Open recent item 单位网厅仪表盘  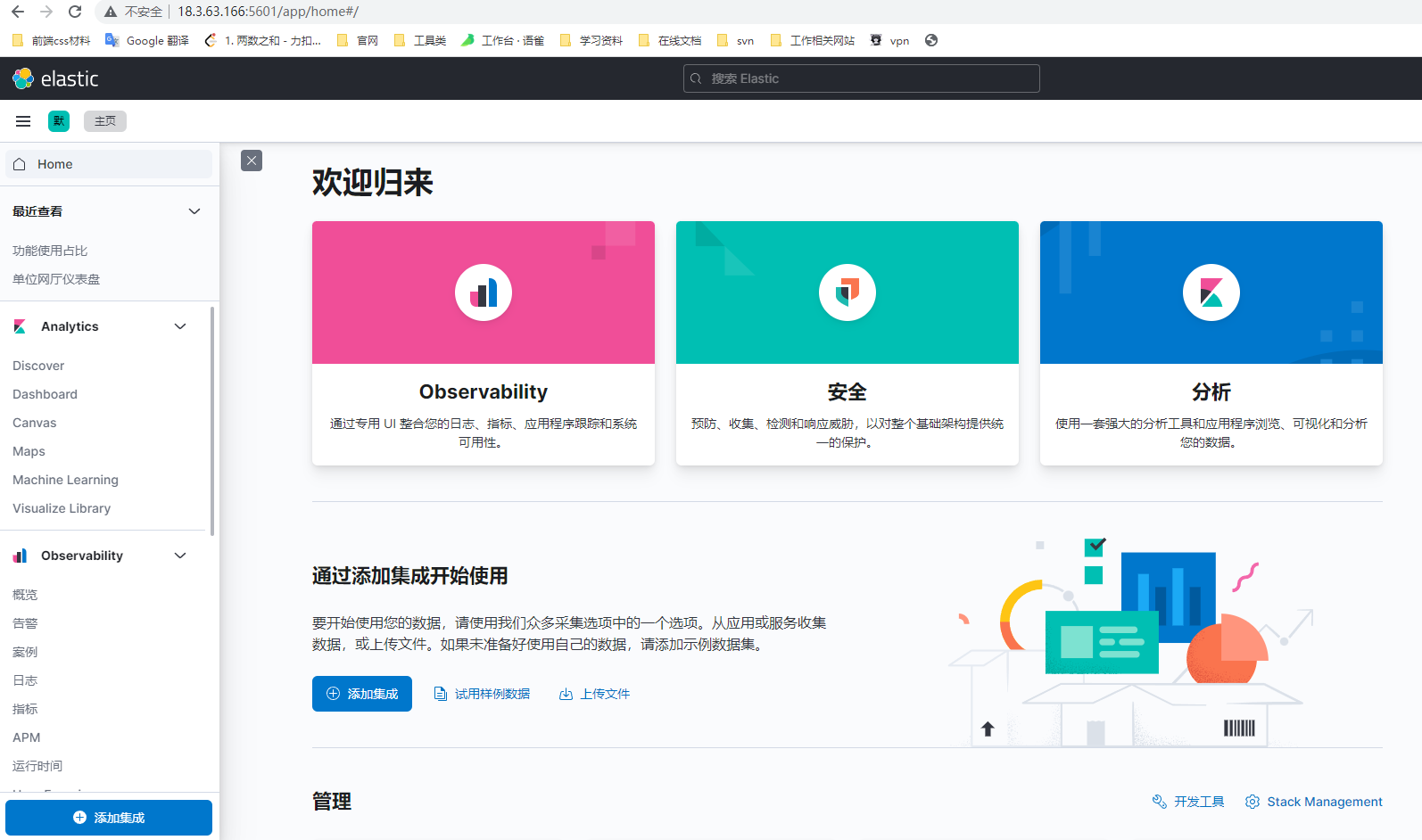click(56, 279)
